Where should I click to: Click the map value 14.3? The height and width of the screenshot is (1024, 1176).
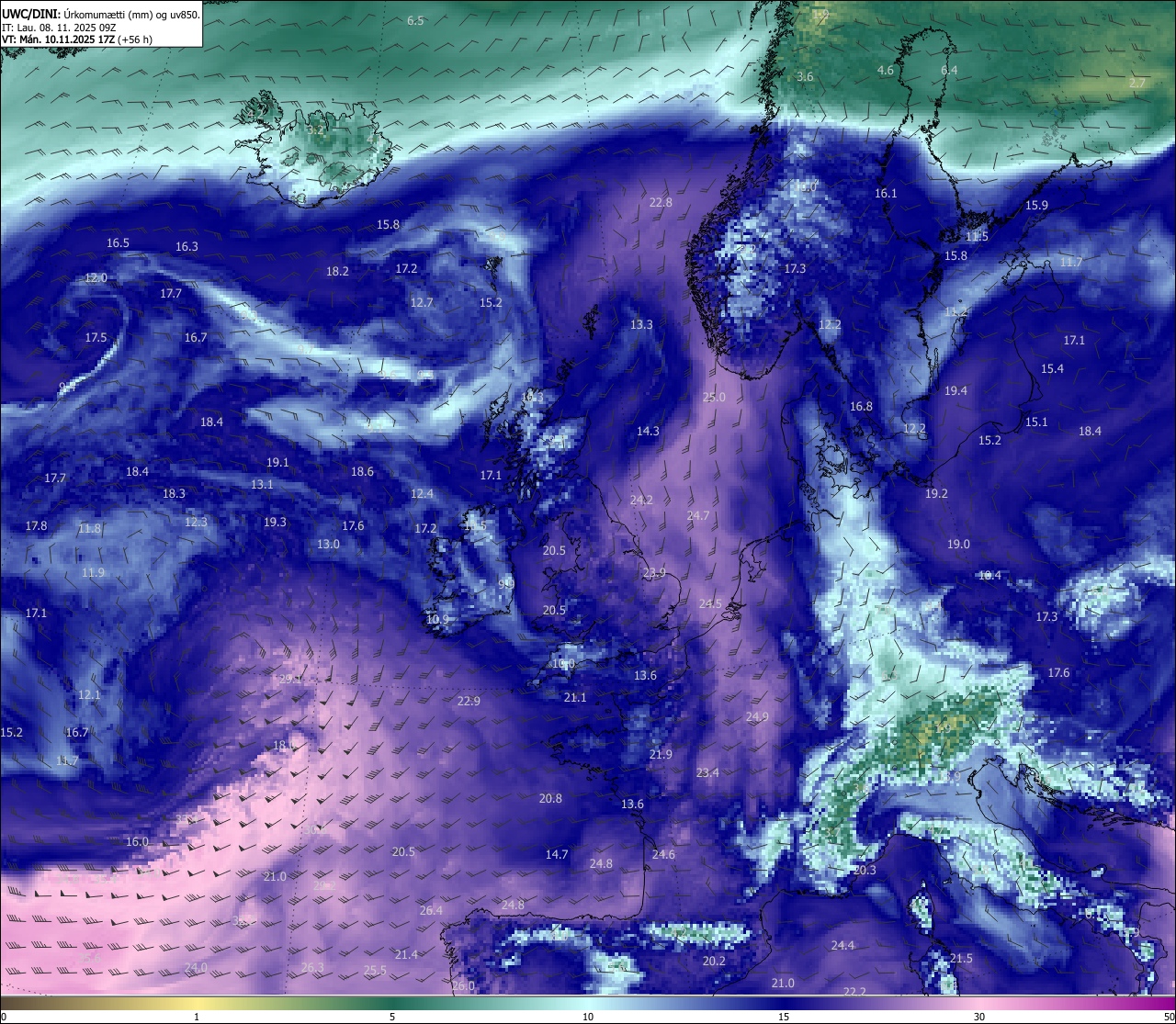point(648,431)
